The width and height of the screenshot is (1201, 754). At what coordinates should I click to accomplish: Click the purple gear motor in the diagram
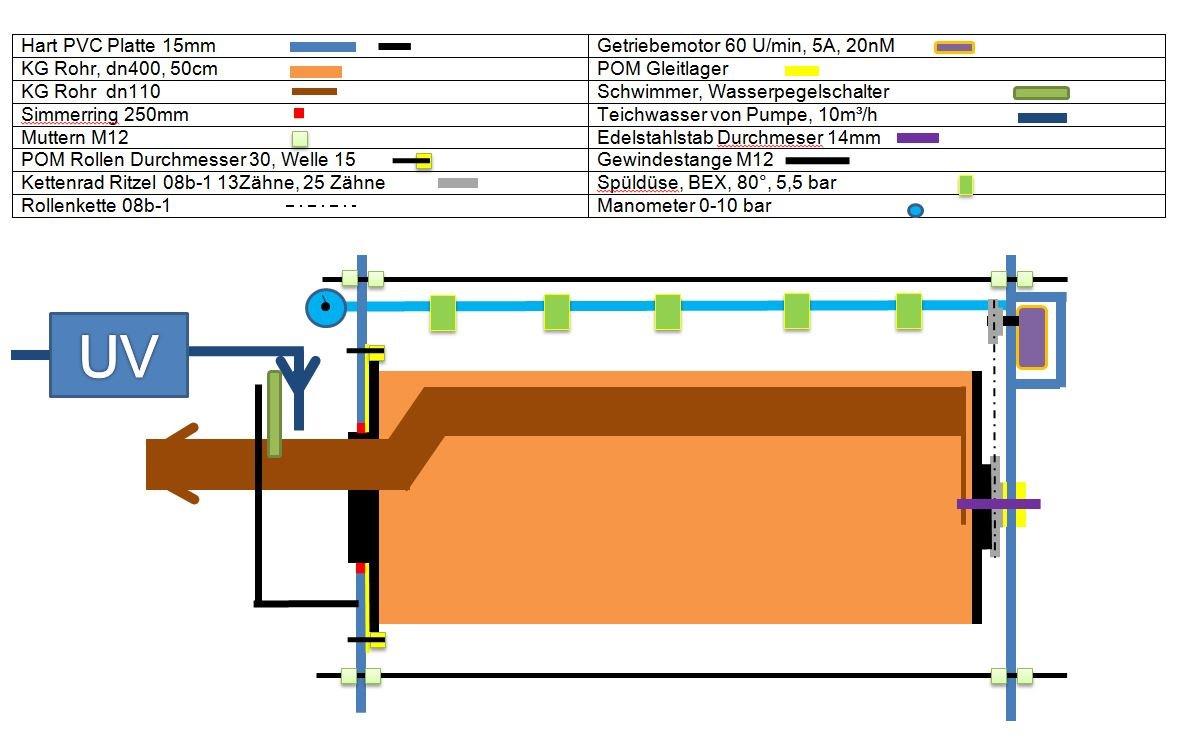tap(1031, 337)
